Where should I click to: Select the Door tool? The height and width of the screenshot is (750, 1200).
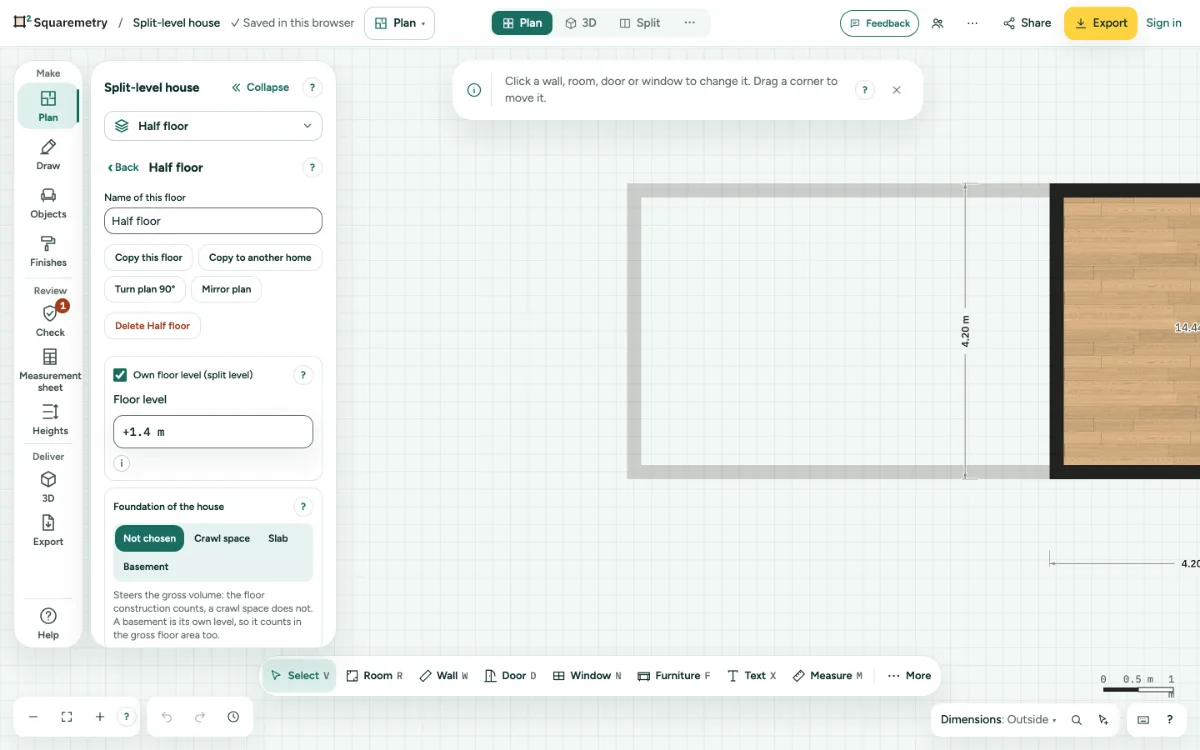pyautogui.click(x=510, y=676)
